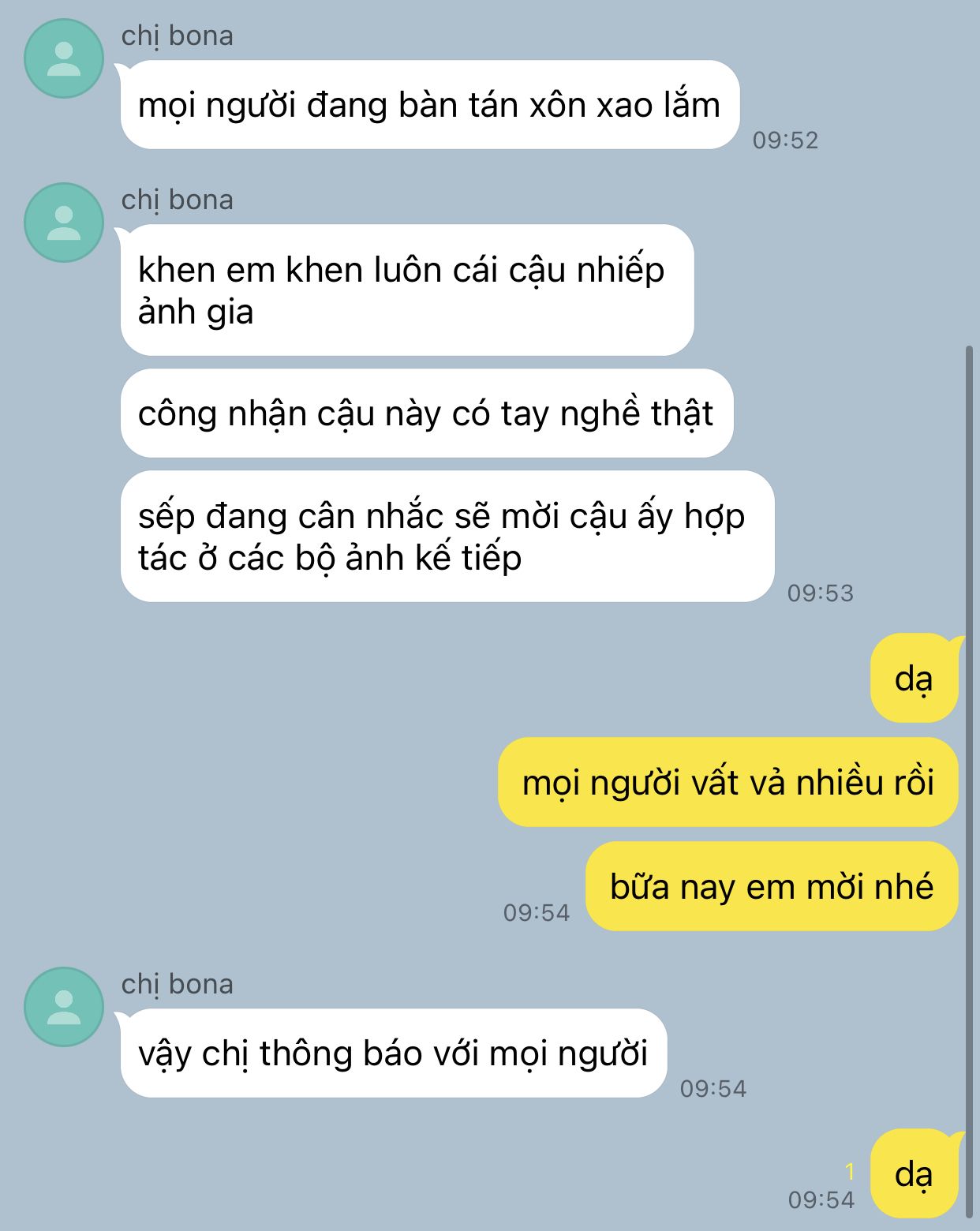
Task: Click the vertical scrollbar on the right edge
Action: coord(970,781)
